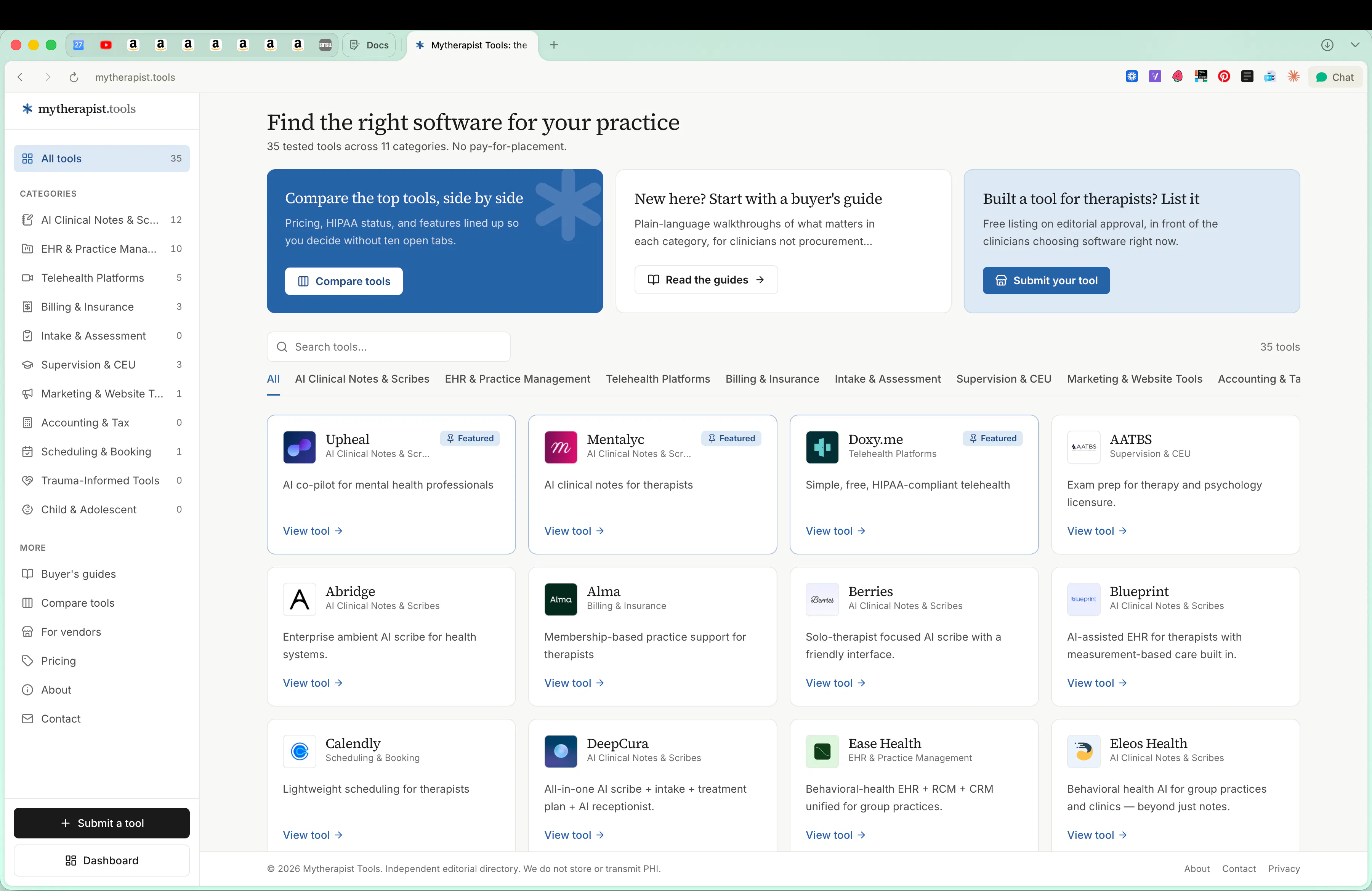Open new tab with plus icon
This screenshot has width=1372, height=891.
(x=554, y=45)
